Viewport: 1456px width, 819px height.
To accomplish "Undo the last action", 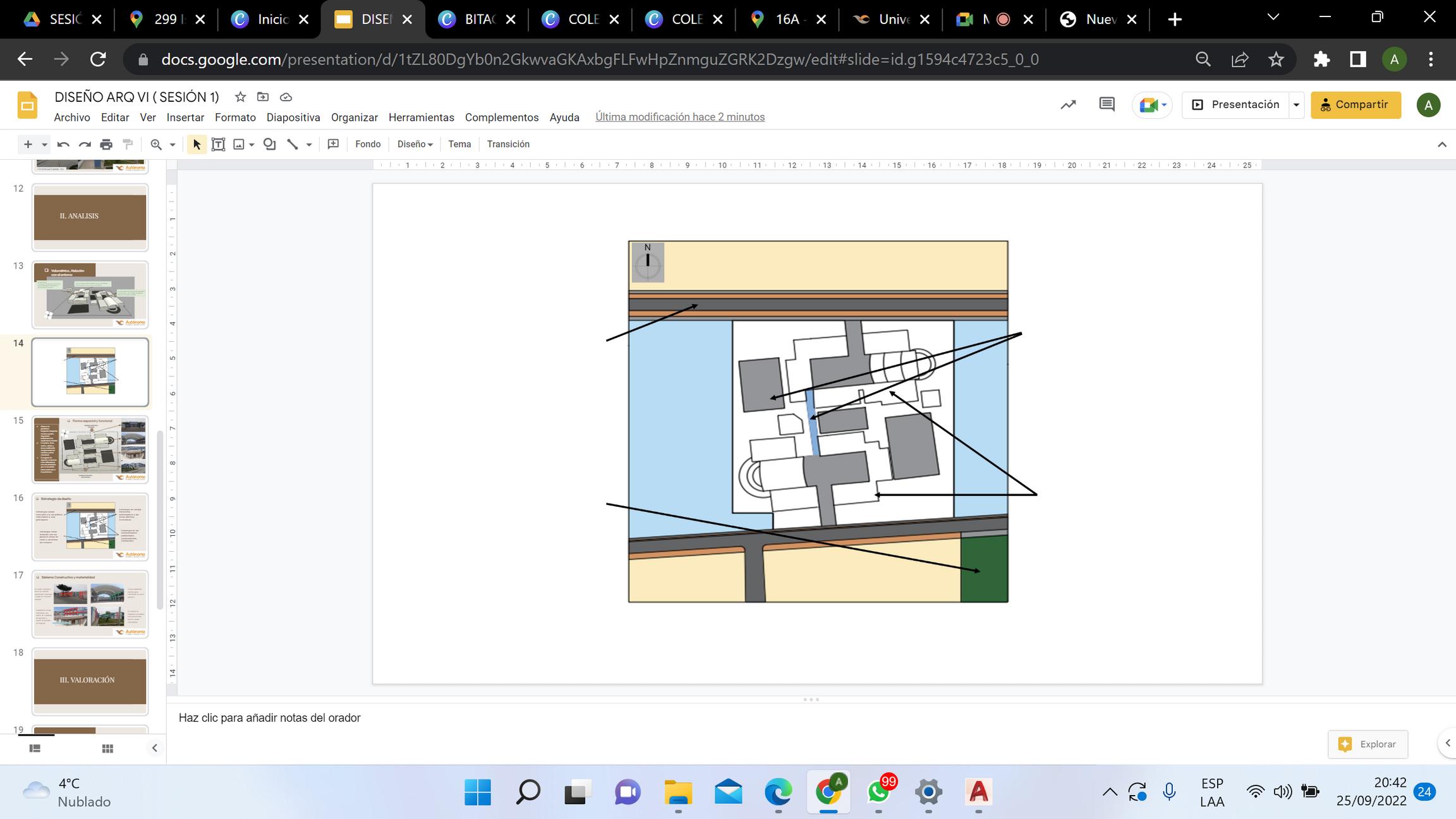I will click(63, 144).
